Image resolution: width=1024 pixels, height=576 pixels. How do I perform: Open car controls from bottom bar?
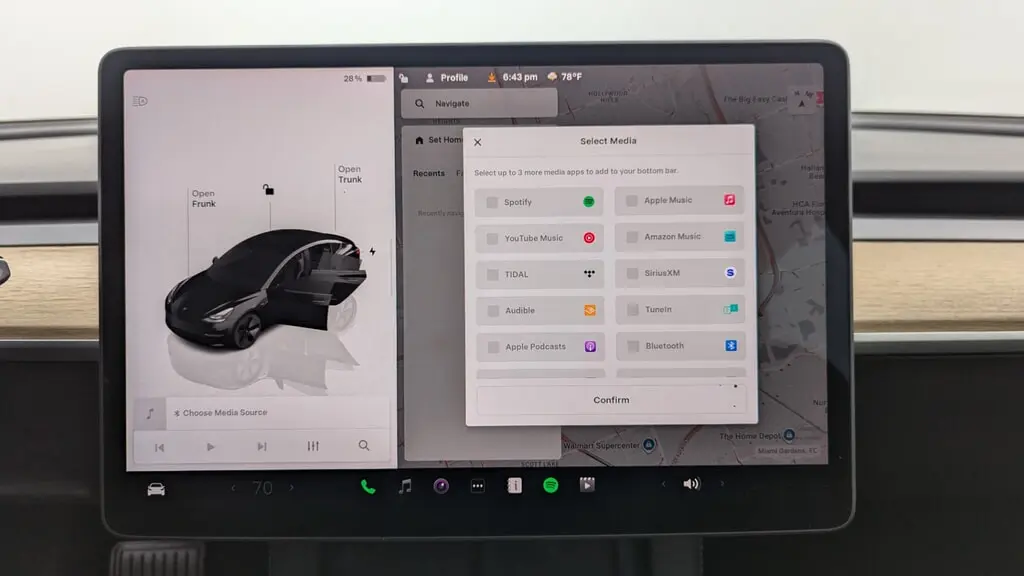[156, 489]
